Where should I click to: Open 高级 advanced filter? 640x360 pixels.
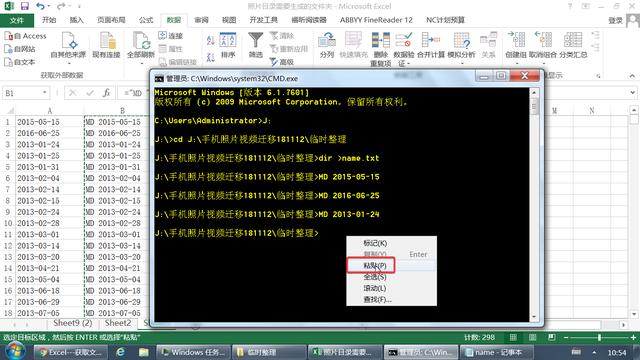click(282, 62)
